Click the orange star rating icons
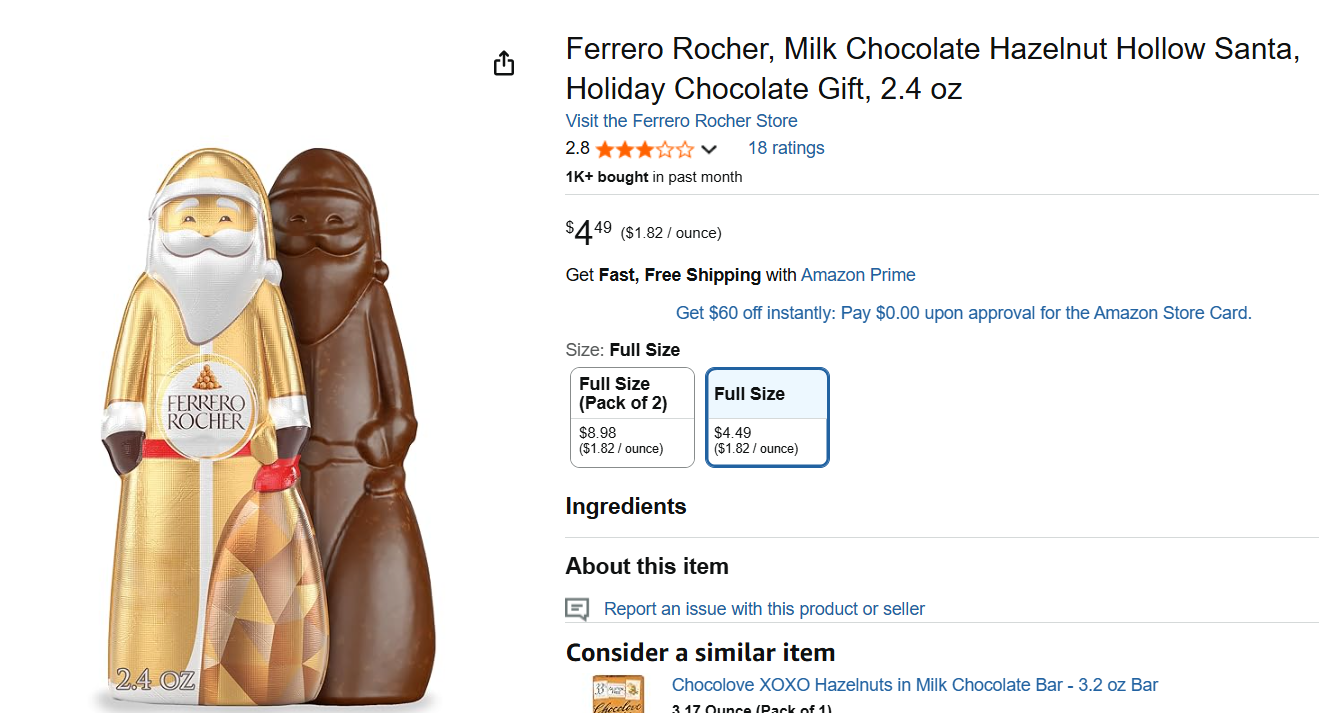Image resolution: width=1319 pixels, height=713 pixels. click(x=644, y=150)
